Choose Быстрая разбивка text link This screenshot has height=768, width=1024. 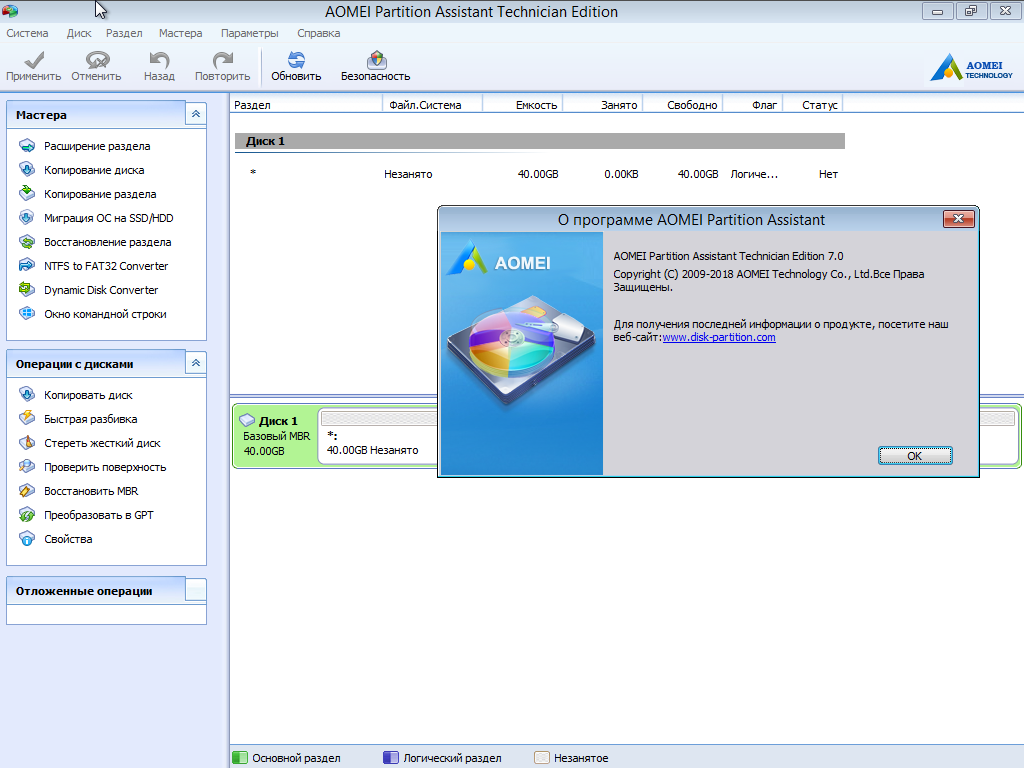91,419
